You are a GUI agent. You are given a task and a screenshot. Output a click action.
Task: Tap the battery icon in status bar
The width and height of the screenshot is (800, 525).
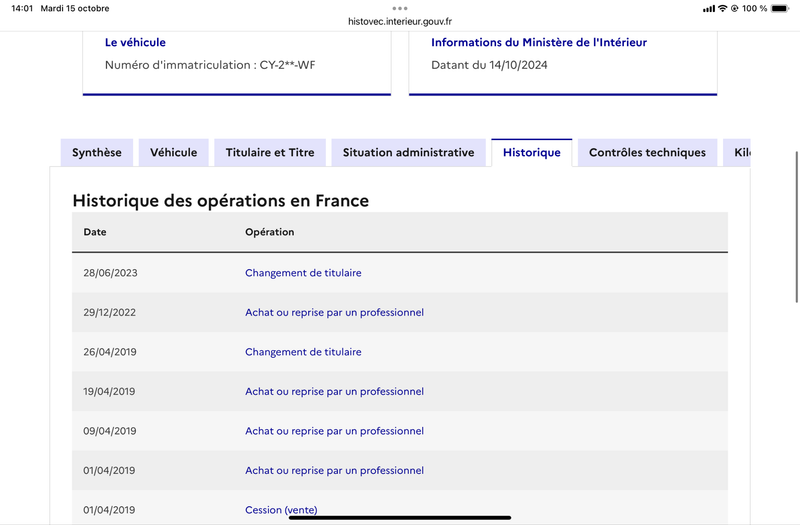(x=780, y=8)
